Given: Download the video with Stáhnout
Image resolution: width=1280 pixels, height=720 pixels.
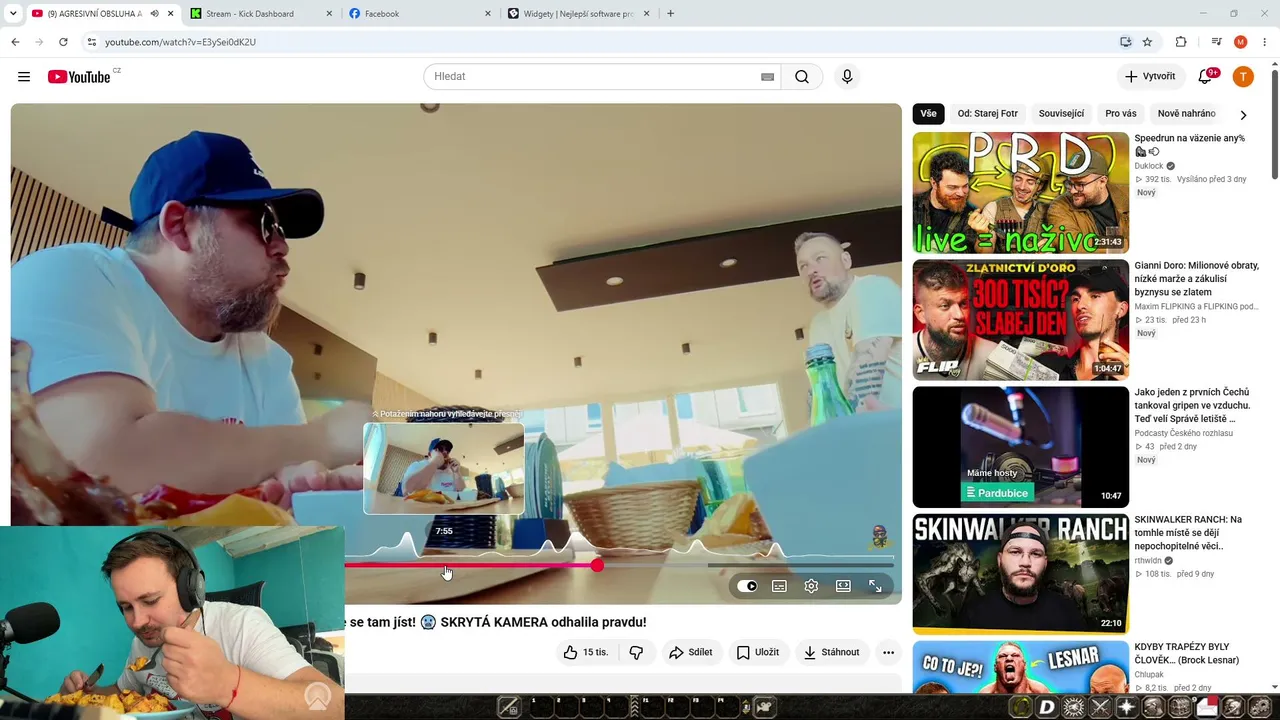Looking at the screenshot, I should pyautogui.click(x=831, y=652).
